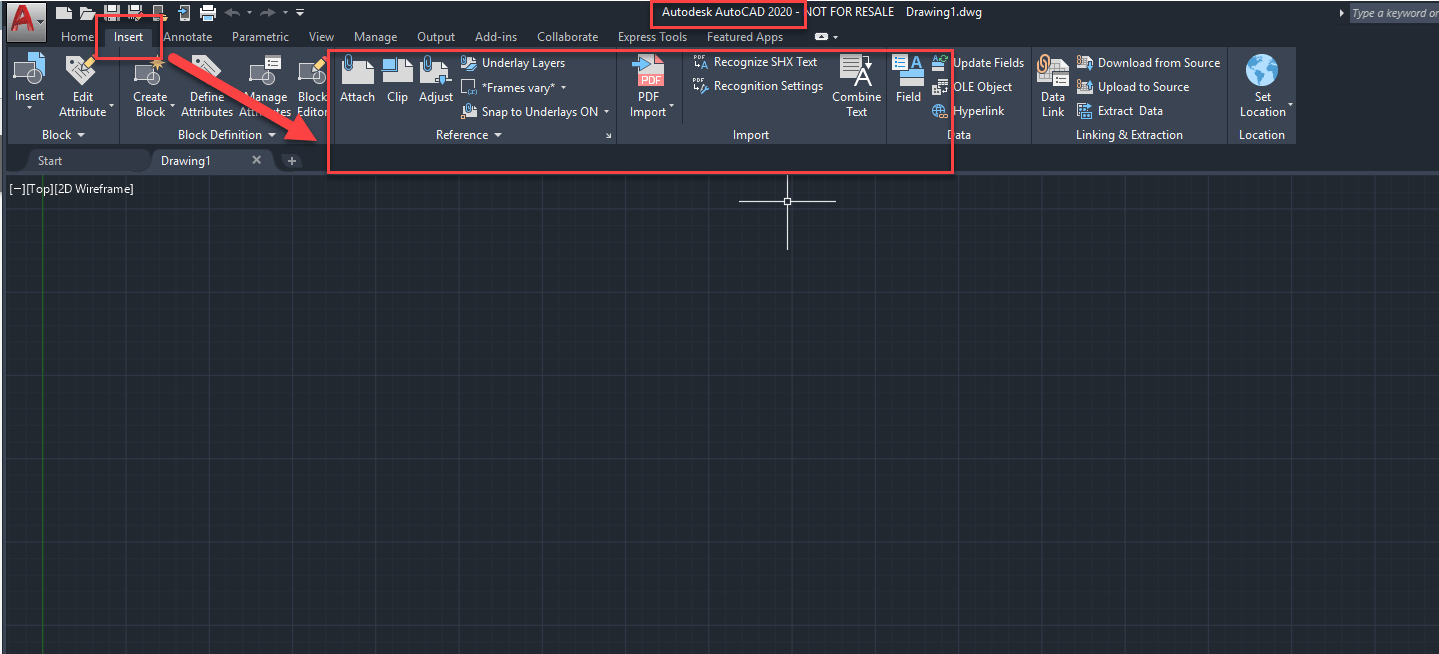Select the Create Block tool
1439x654 pixels.
[150, 85]
